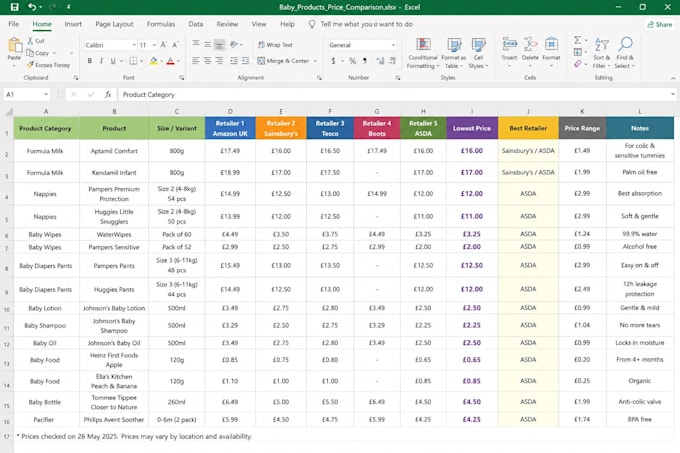The image size is (680, 453).
Task: Apply Comma Style format
Action: click(x=365, y=61)
